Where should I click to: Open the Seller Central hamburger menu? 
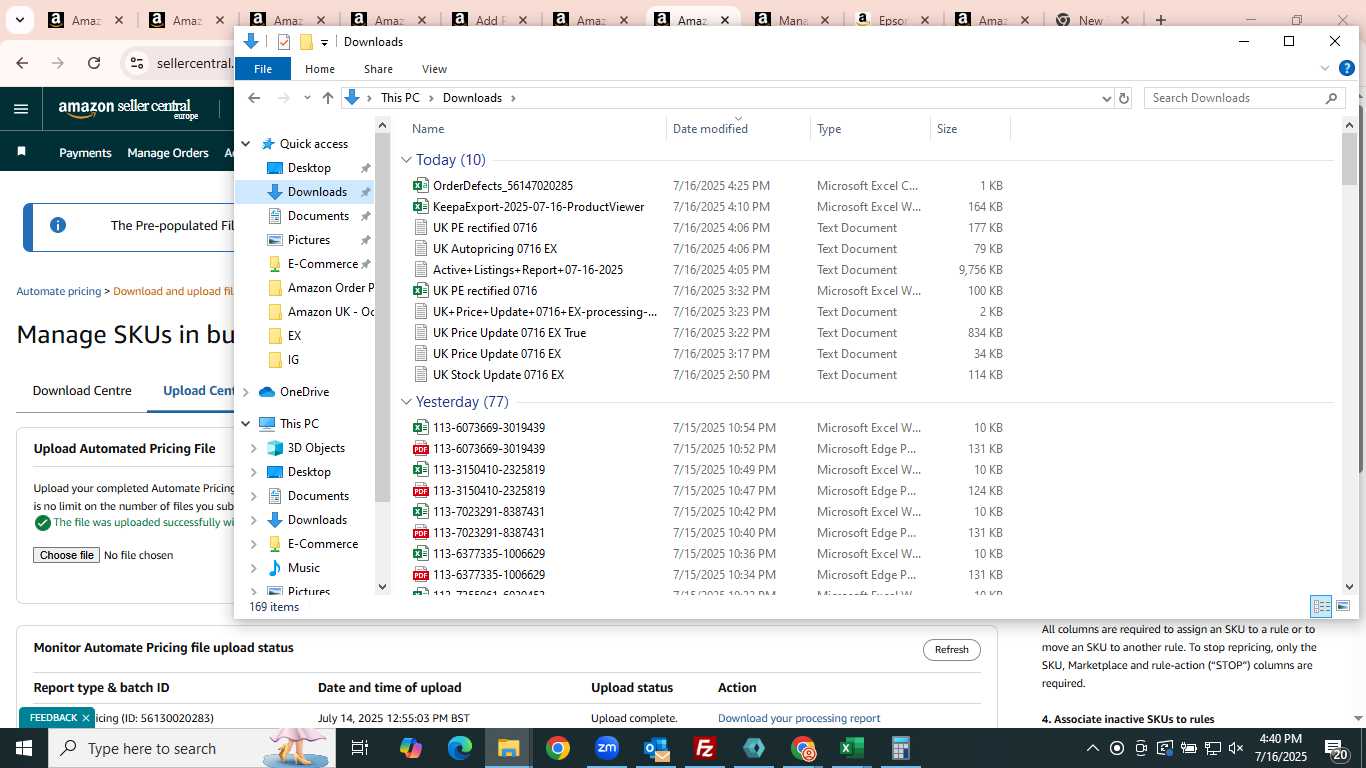(x=21, y=109)
